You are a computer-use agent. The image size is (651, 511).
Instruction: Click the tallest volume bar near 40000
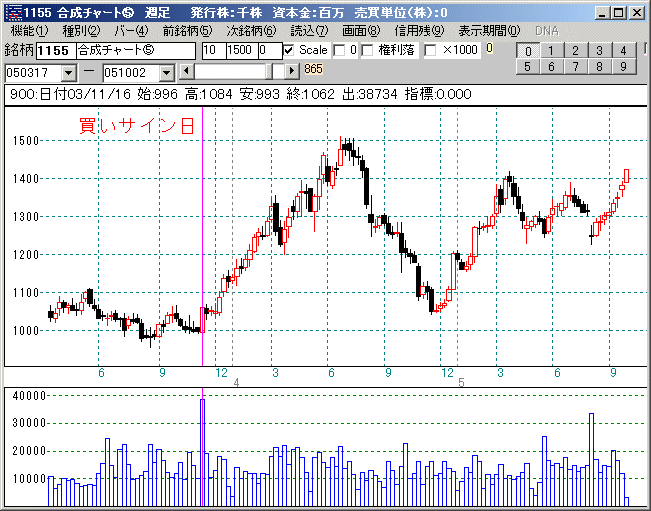(x=203, y=452)
